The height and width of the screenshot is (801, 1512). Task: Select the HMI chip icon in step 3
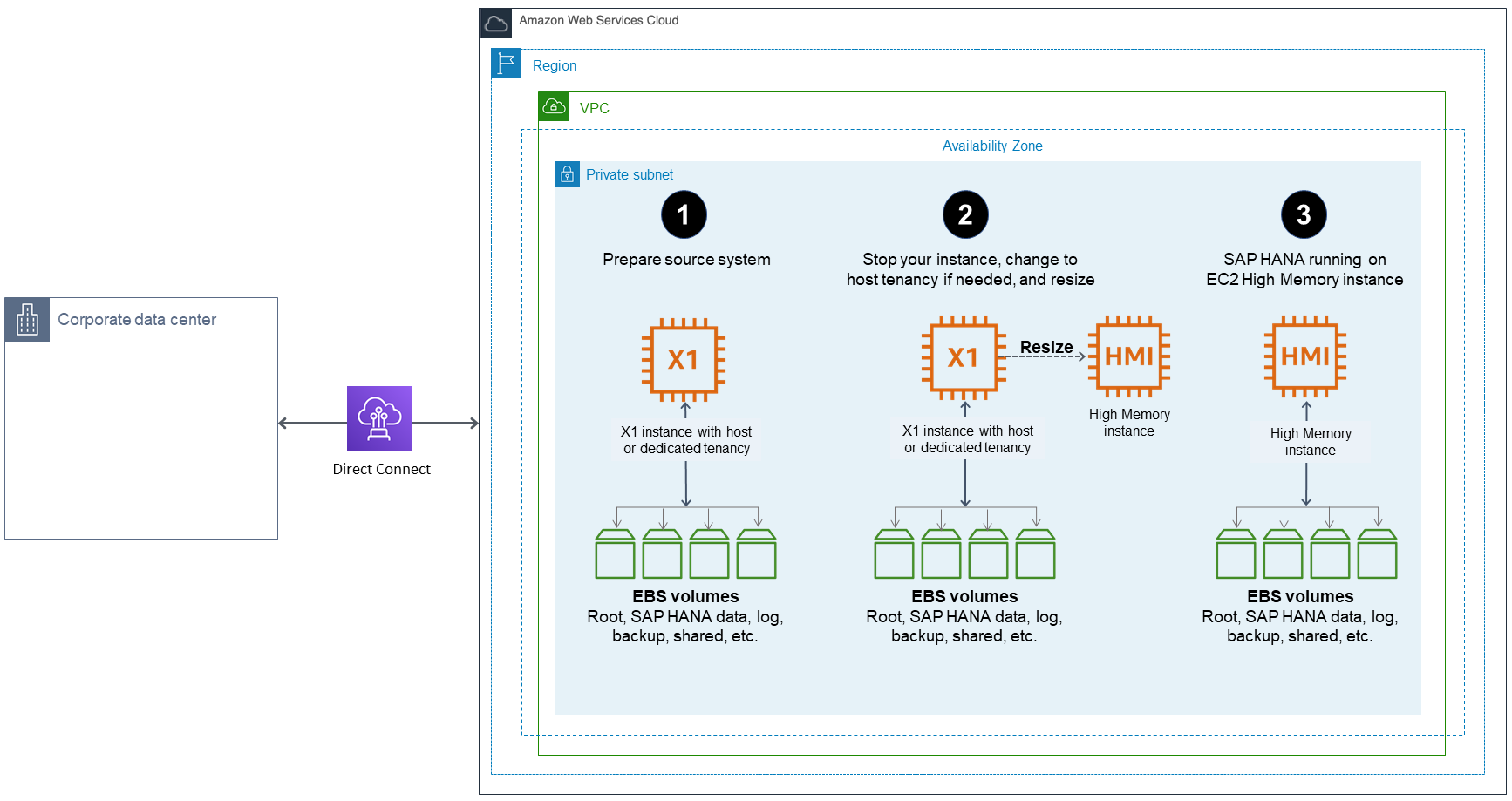1305,357
